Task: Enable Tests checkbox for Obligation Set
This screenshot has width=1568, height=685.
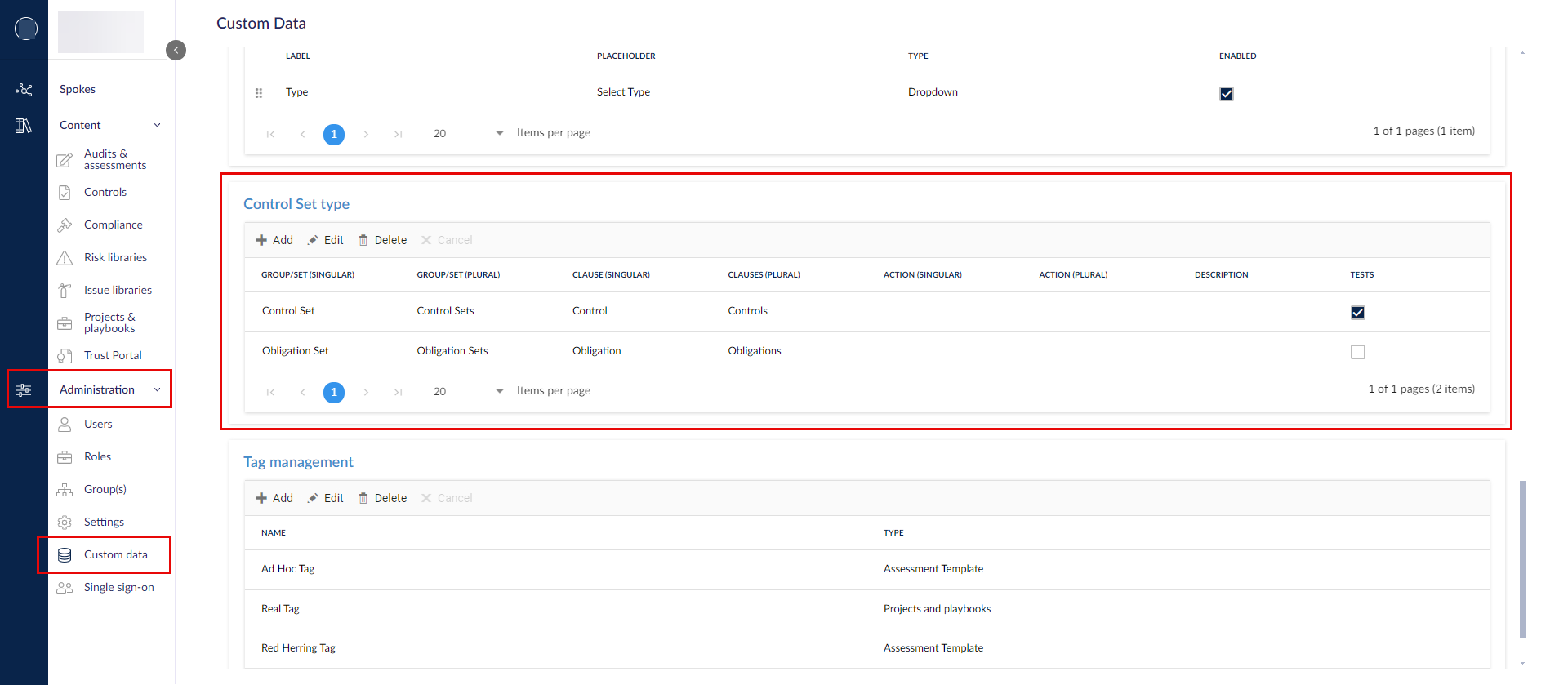Action: pyautogui.click(x=1357, y=352)
